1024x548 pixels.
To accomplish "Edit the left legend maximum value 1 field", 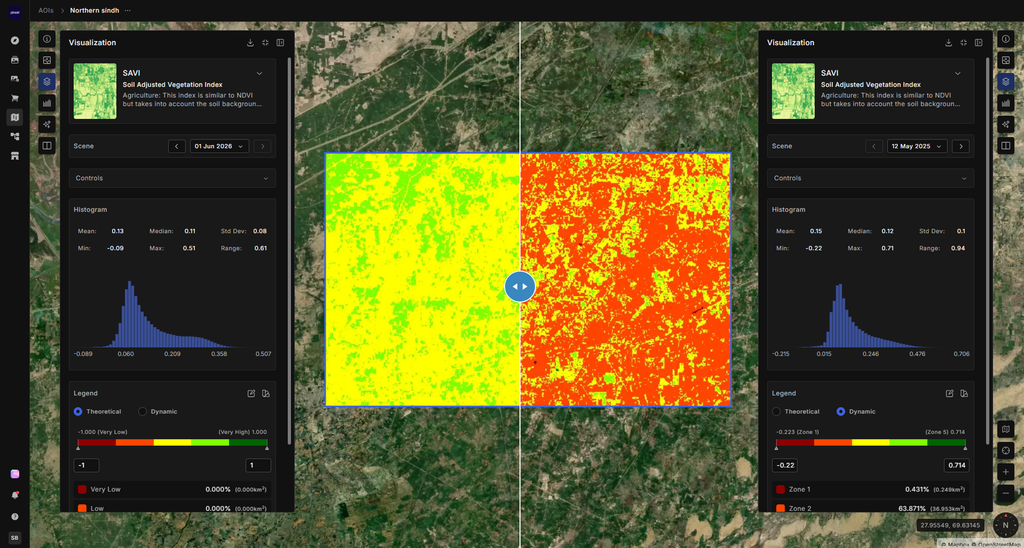I will pos(258,466).
